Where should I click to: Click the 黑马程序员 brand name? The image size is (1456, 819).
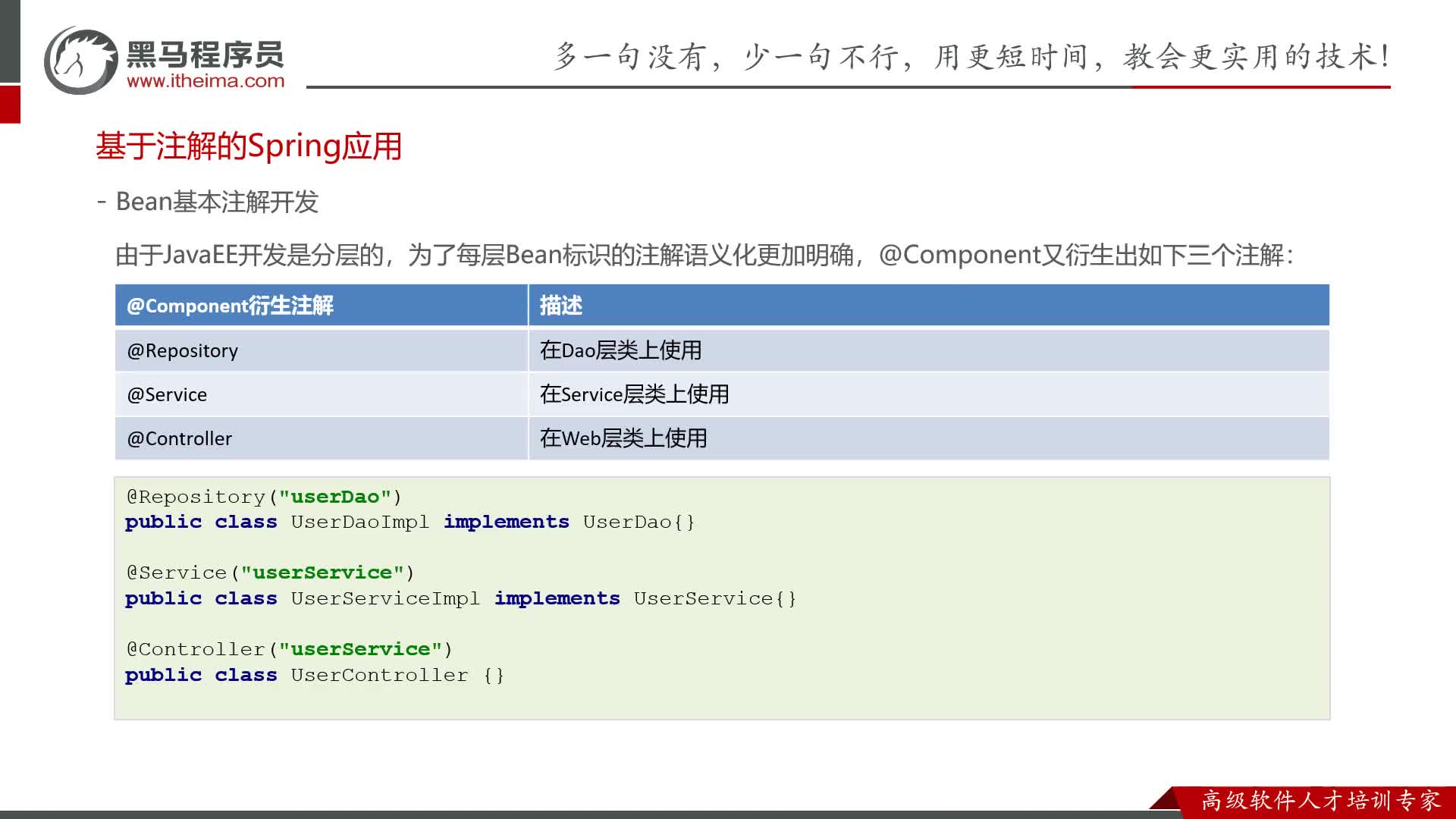click(x=205, y=55)
